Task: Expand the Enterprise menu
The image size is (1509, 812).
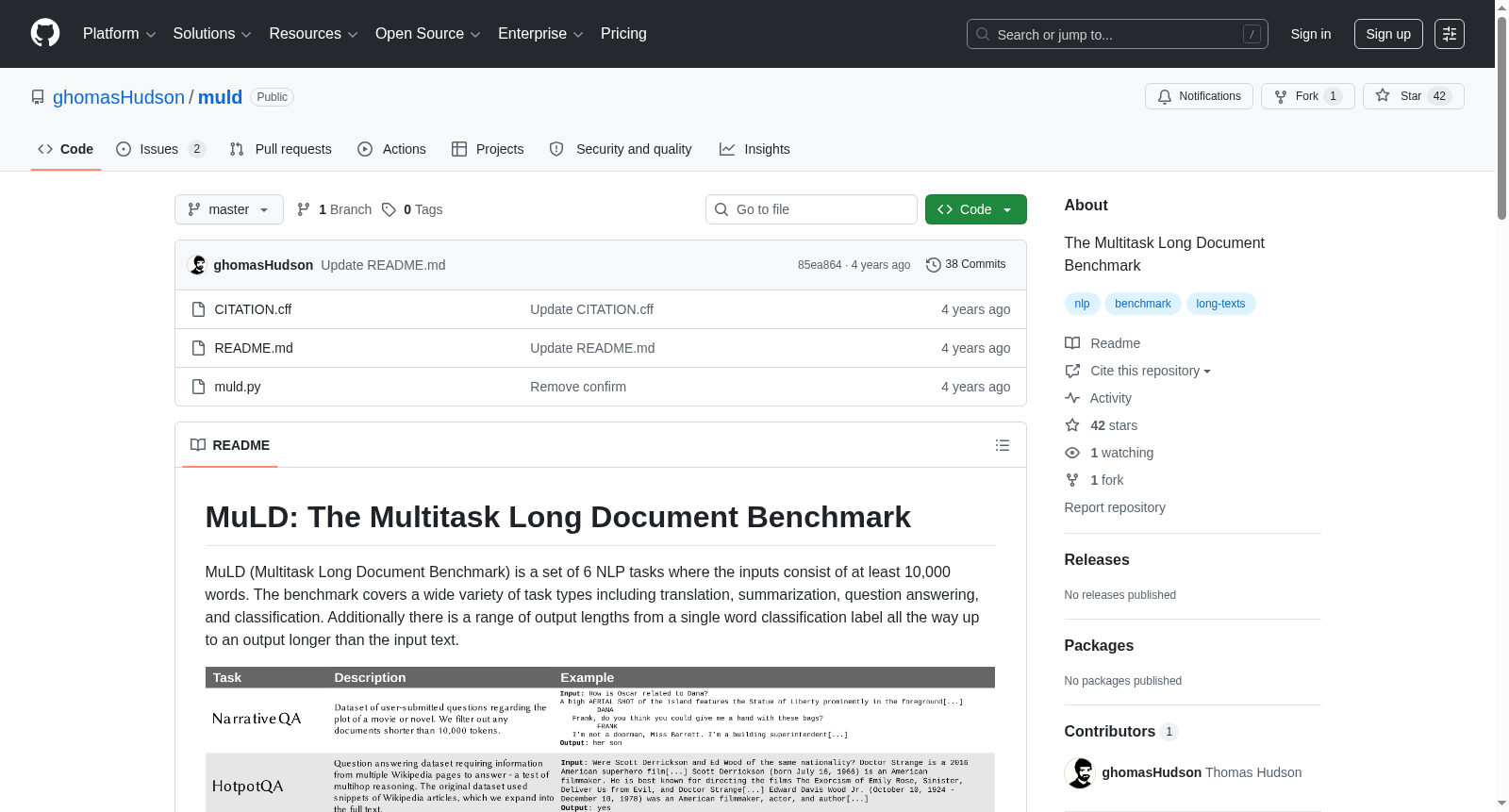Action: [x=540, y=34]
